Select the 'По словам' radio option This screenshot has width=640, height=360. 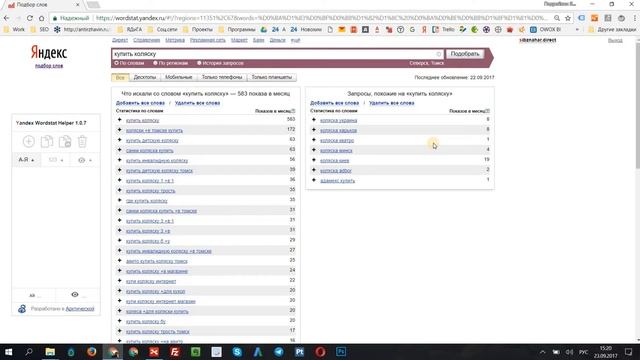tap(117, 63)
